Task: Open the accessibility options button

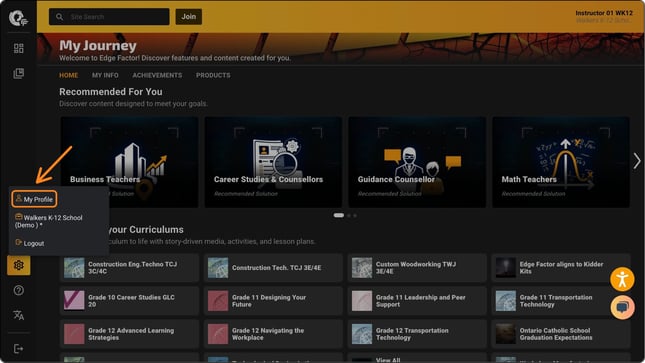Action: click(x=622, y=279)
